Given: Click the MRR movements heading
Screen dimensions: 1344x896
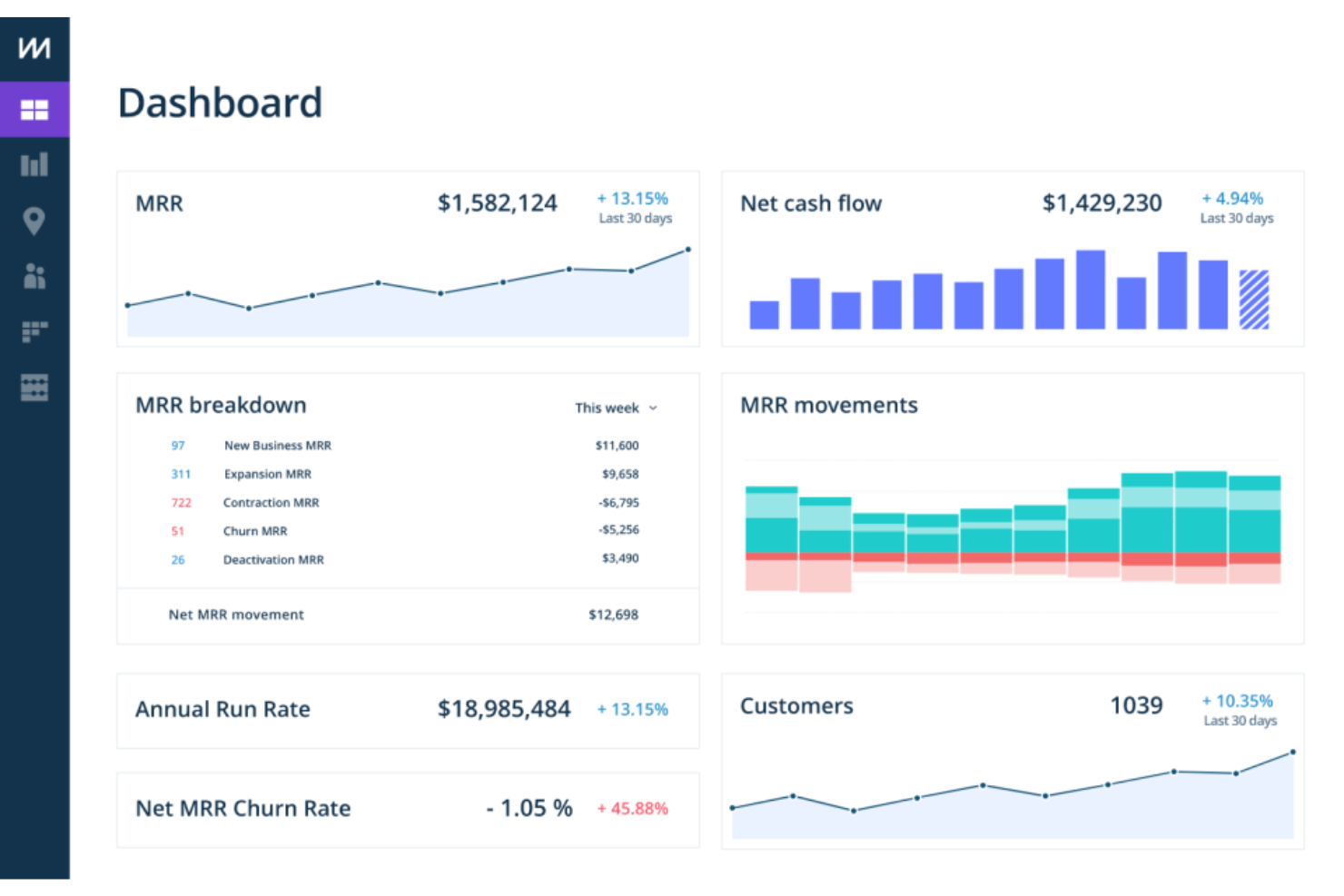Looking at the screenshot, I should 829,405.
